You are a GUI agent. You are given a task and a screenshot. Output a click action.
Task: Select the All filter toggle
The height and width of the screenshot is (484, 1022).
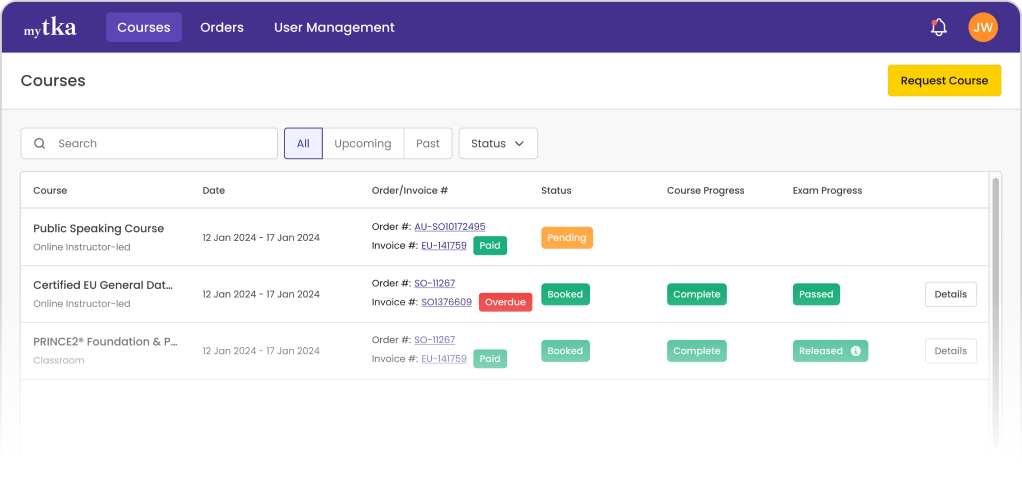pyautogui.click(x=303, y=144)
